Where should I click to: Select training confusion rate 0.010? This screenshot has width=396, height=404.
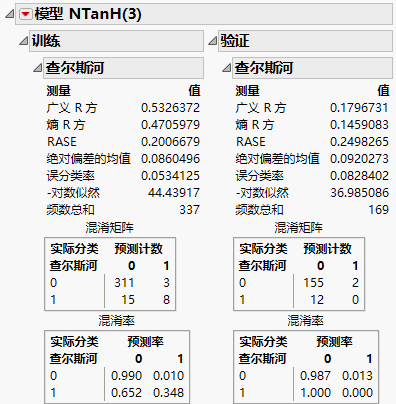pos(168,376)
